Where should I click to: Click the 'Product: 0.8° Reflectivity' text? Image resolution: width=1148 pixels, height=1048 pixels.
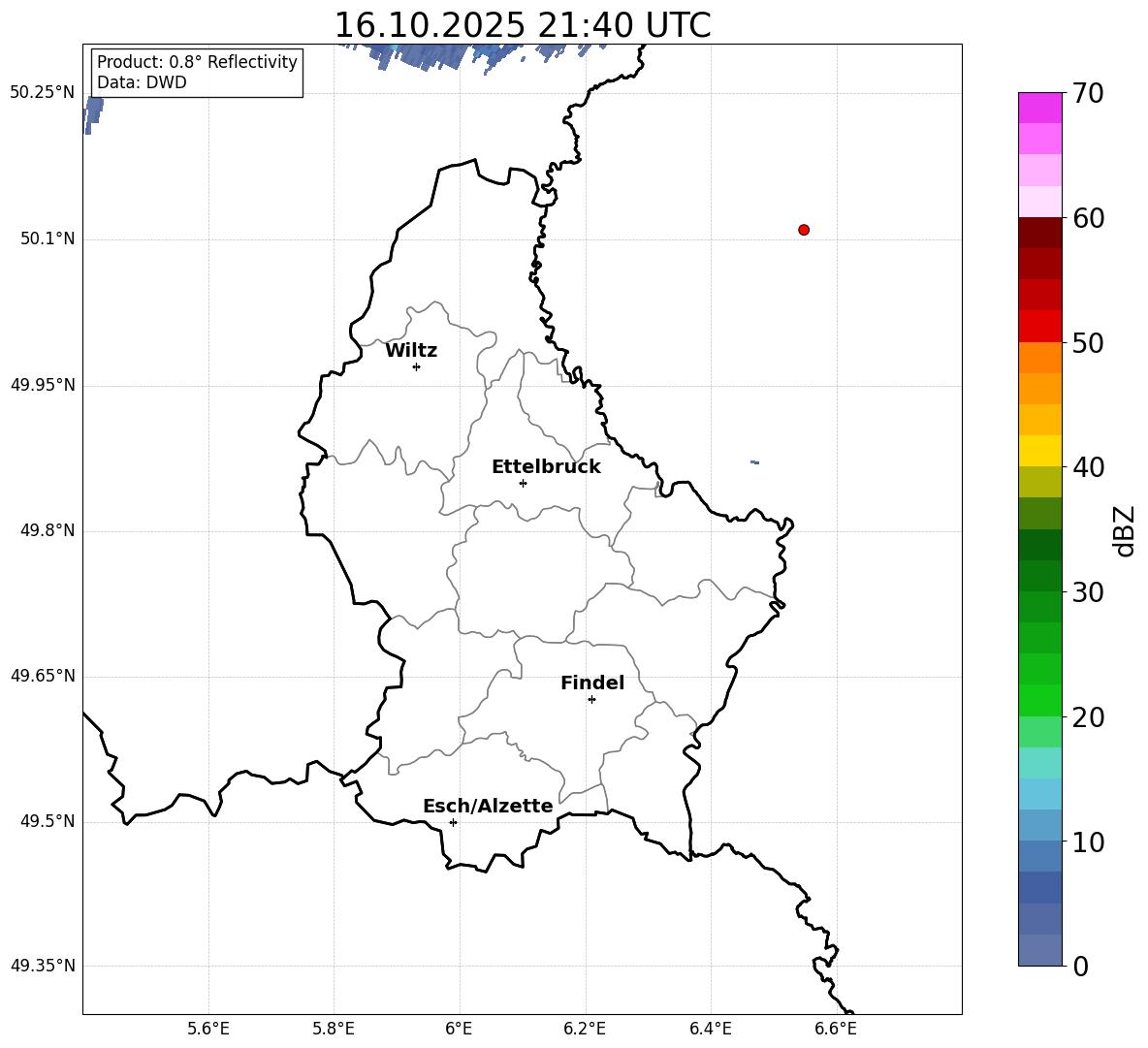197,61
